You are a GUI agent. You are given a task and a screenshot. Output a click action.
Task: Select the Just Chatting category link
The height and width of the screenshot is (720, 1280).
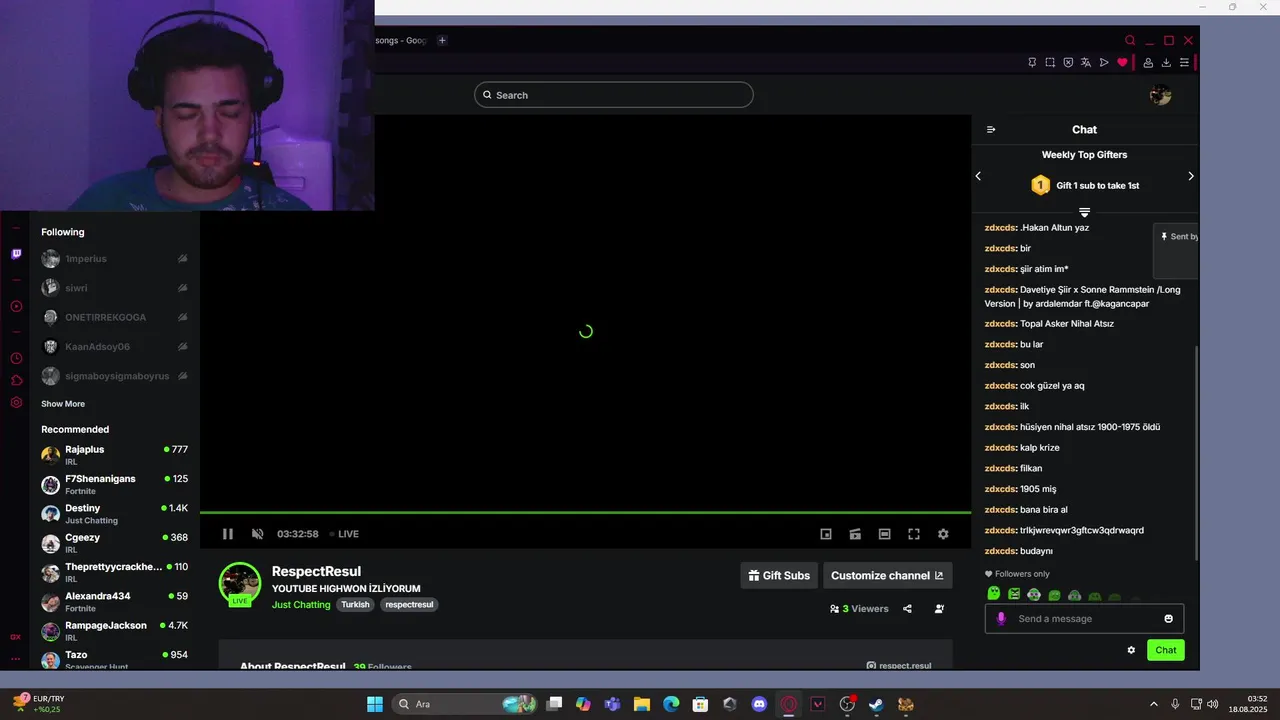click(x=301, y=605)
